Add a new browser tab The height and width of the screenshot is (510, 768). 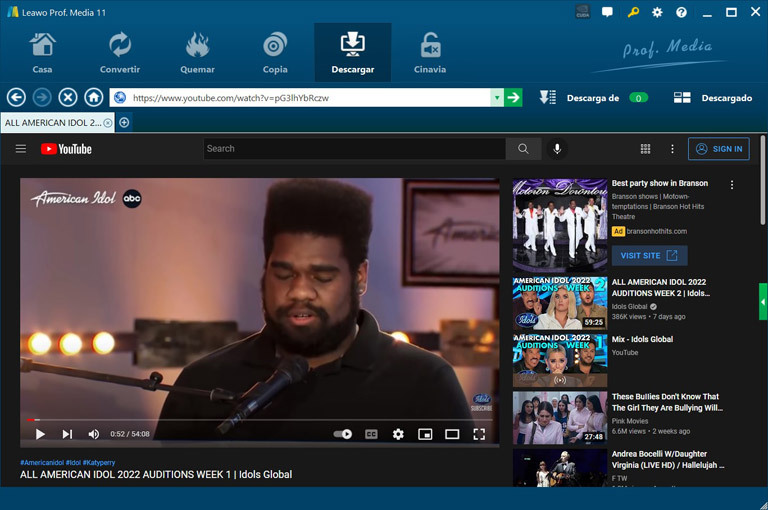point(124,122)
